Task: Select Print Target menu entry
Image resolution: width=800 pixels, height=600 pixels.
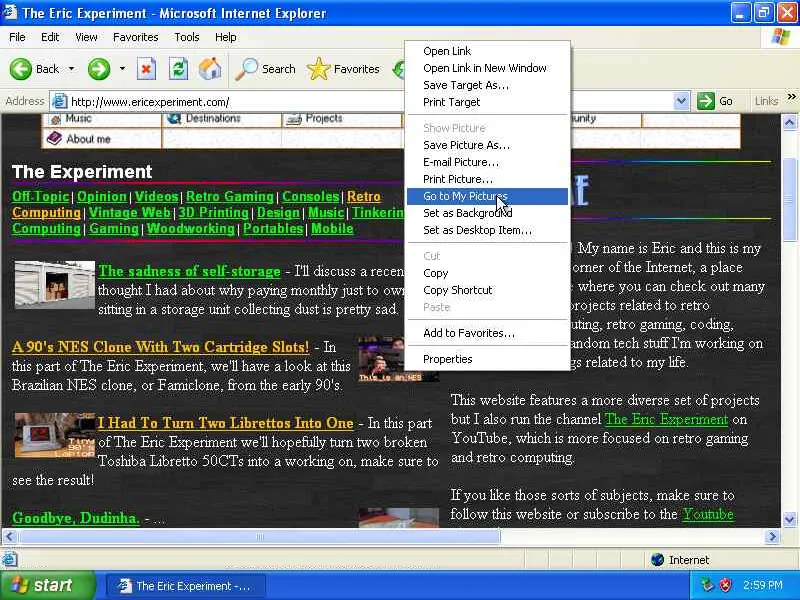Action: pyautogui.click(x=487, y=102)
